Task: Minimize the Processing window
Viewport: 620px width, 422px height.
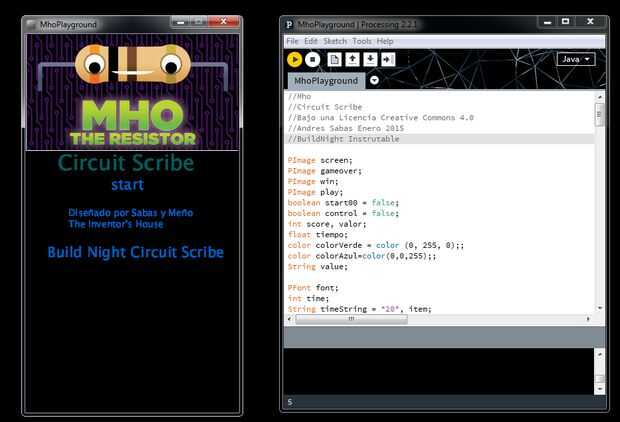Action: [548, 22]
